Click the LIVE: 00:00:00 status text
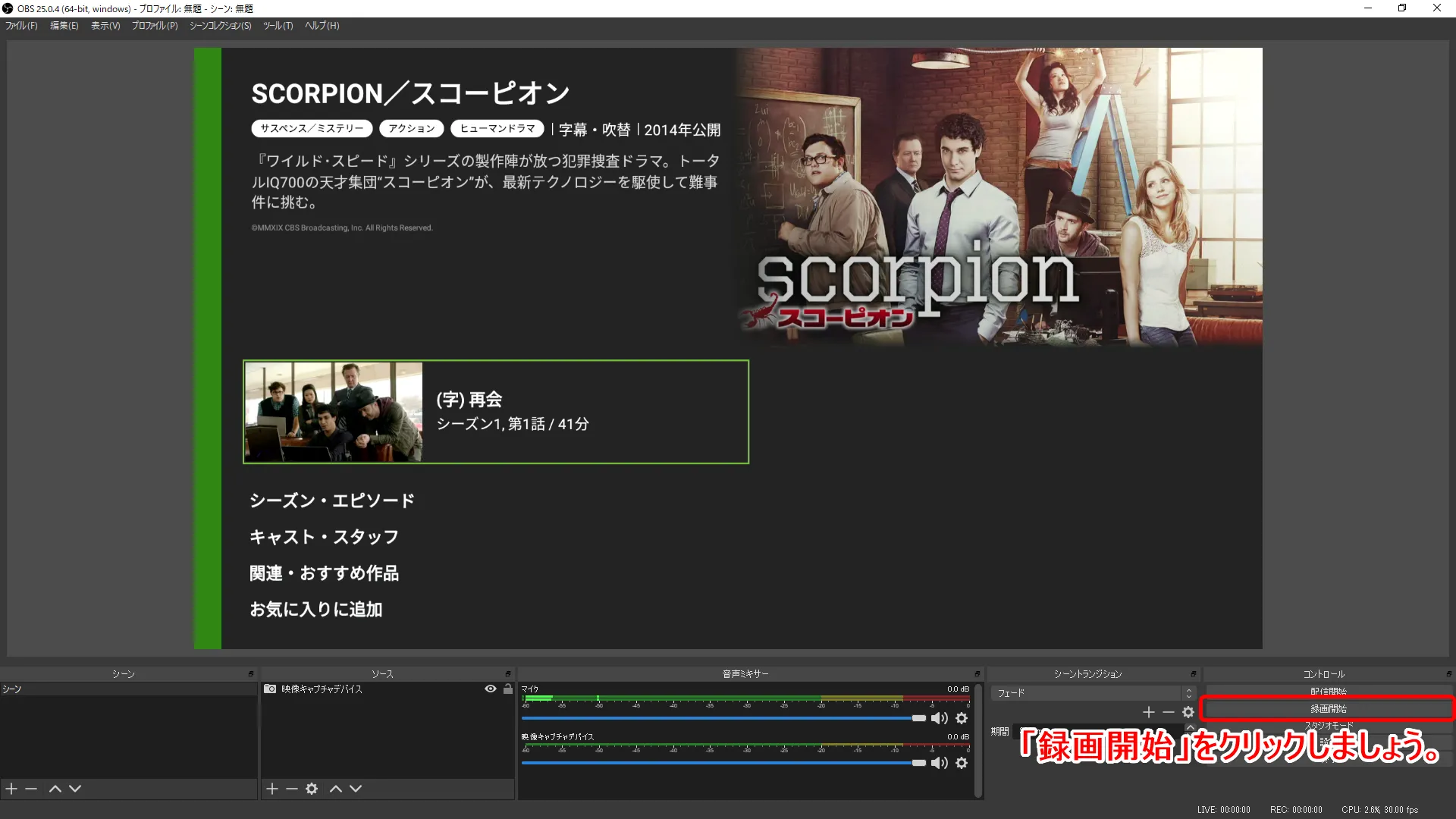Image resolution: width=1456 pixels, height=819 pixels. [x=1223, y=810]
